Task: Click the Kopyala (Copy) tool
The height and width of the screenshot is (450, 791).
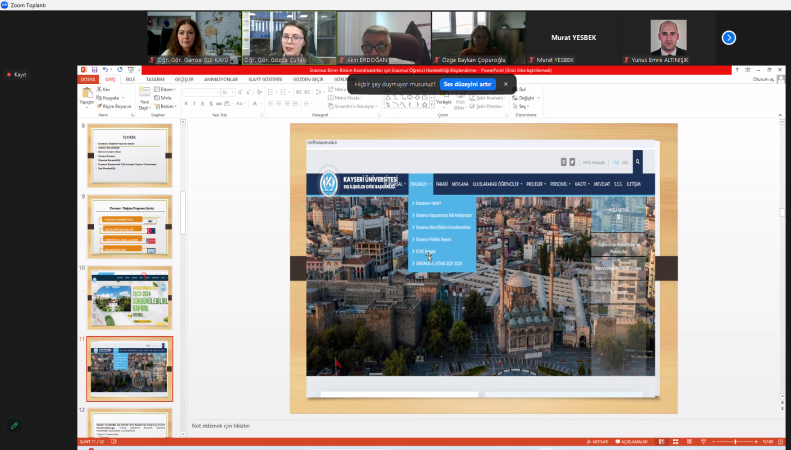Action: pyautogui.click(x=108, y=98)
